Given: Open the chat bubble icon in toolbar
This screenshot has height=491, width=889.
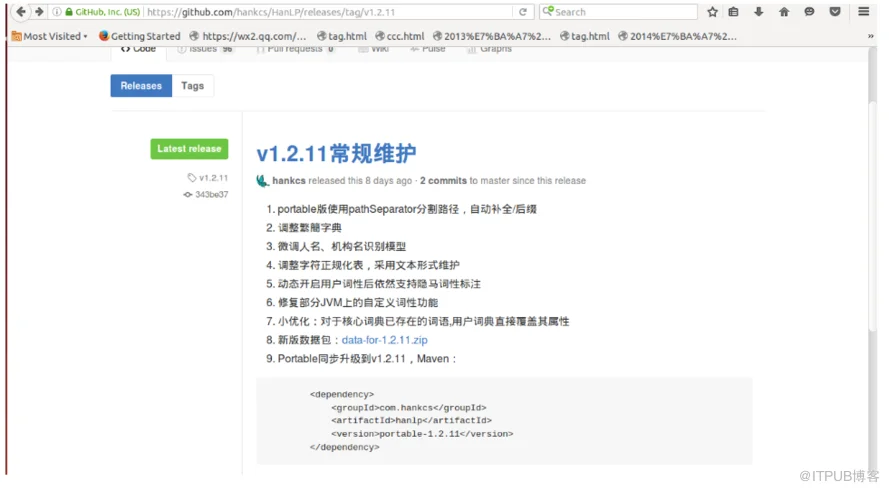Looking at the screenshot, I should [810, 12].
